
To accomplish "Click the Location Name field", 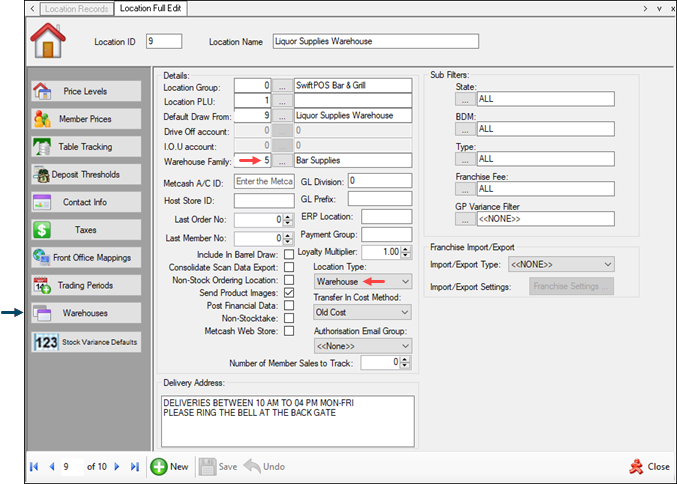I will (x=376, y=41).
